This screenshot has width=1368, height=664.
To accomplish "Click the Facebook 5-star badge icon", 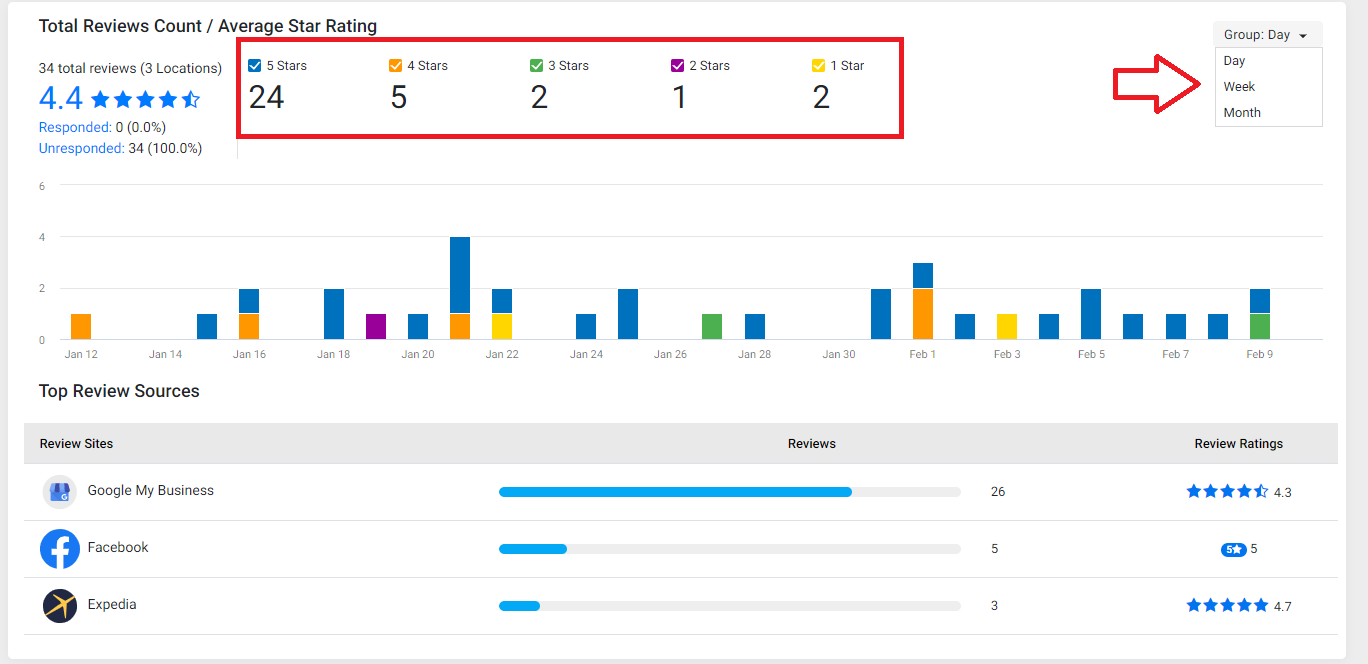I will 1234,549.
